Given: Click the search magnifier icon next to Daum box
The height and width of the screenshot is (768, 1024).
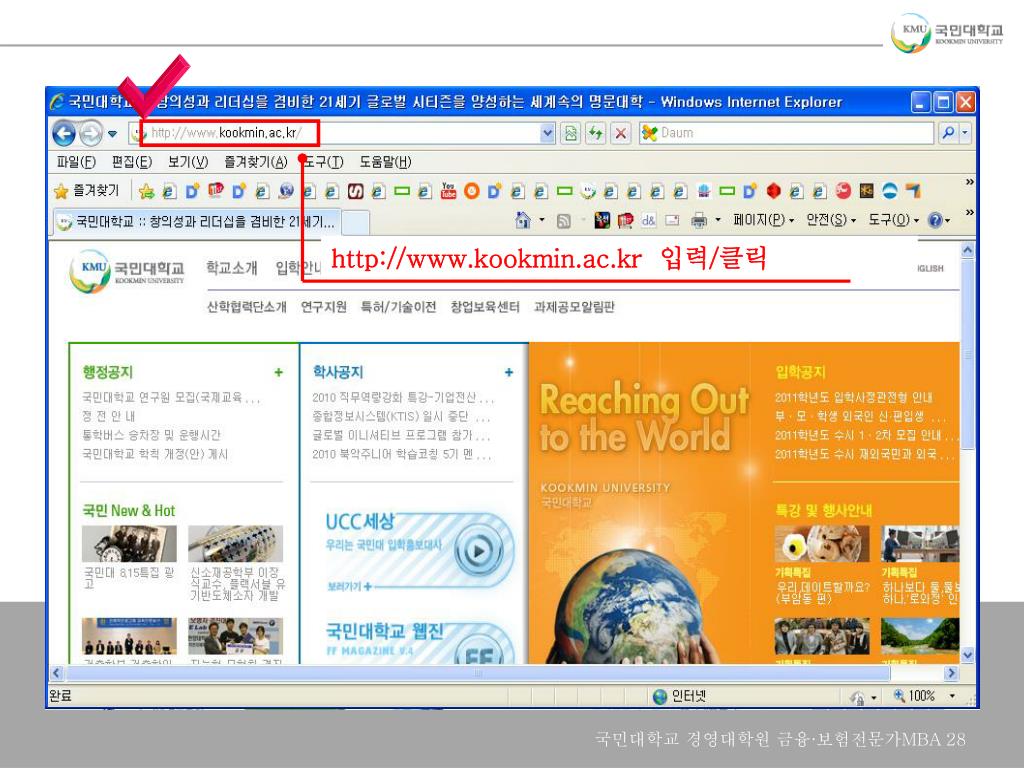Looking at the screenshot, I should pyautogui.click(x=948, y=133).
